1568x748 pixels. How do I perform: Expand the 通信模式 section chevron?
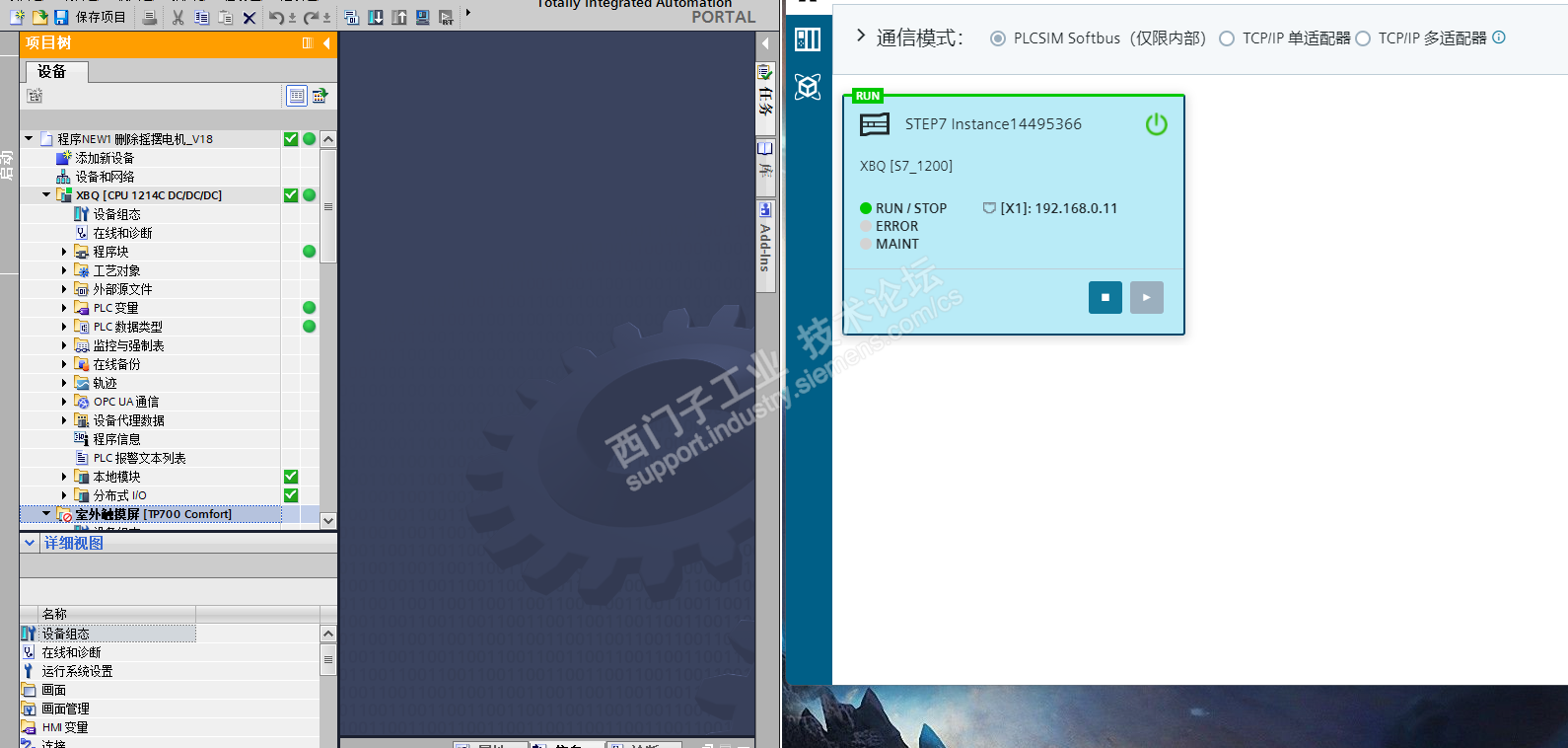pyautogui.click(x=861, y=37)
